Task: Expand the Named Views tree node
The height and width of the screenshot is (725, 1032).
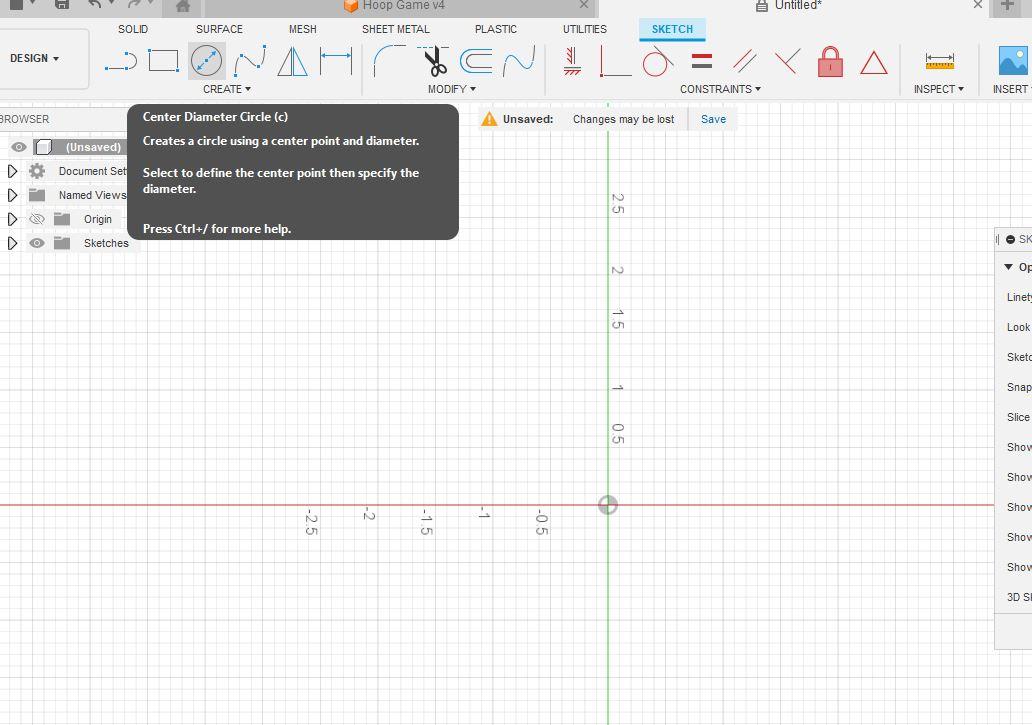Action: [x=12, y=195]
